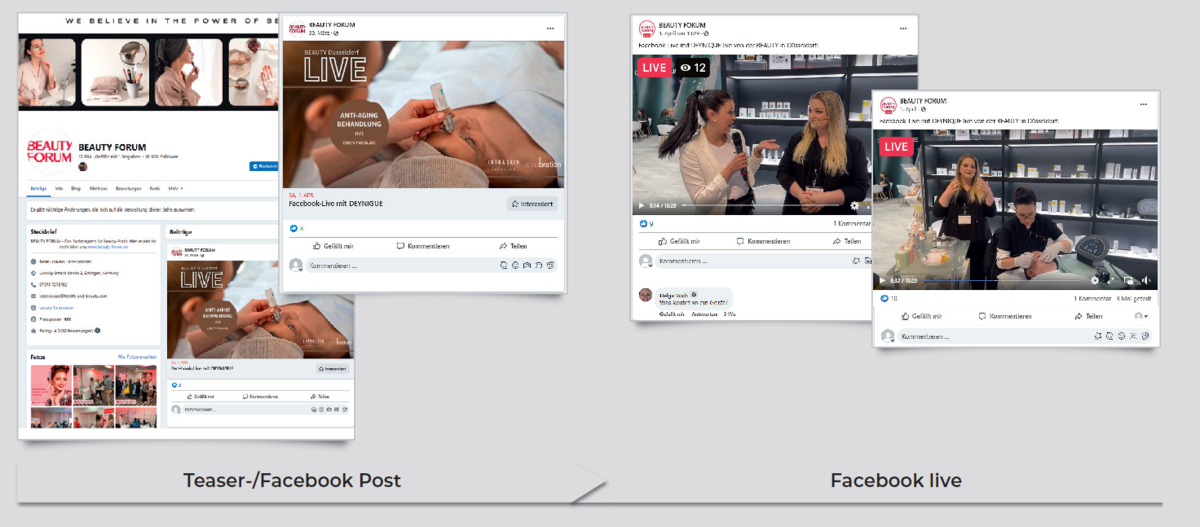The height and width of the screenshot is (527, 1200).
Task: Click Gefällt mir on the small page timeline post
Action: [x=203, y=396]
